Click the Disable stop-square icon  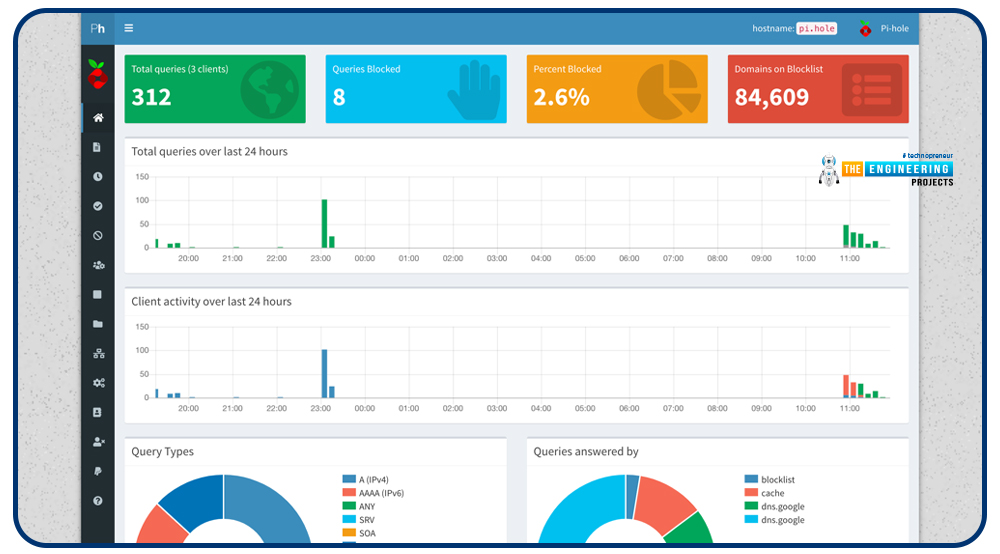coord(98,295)
